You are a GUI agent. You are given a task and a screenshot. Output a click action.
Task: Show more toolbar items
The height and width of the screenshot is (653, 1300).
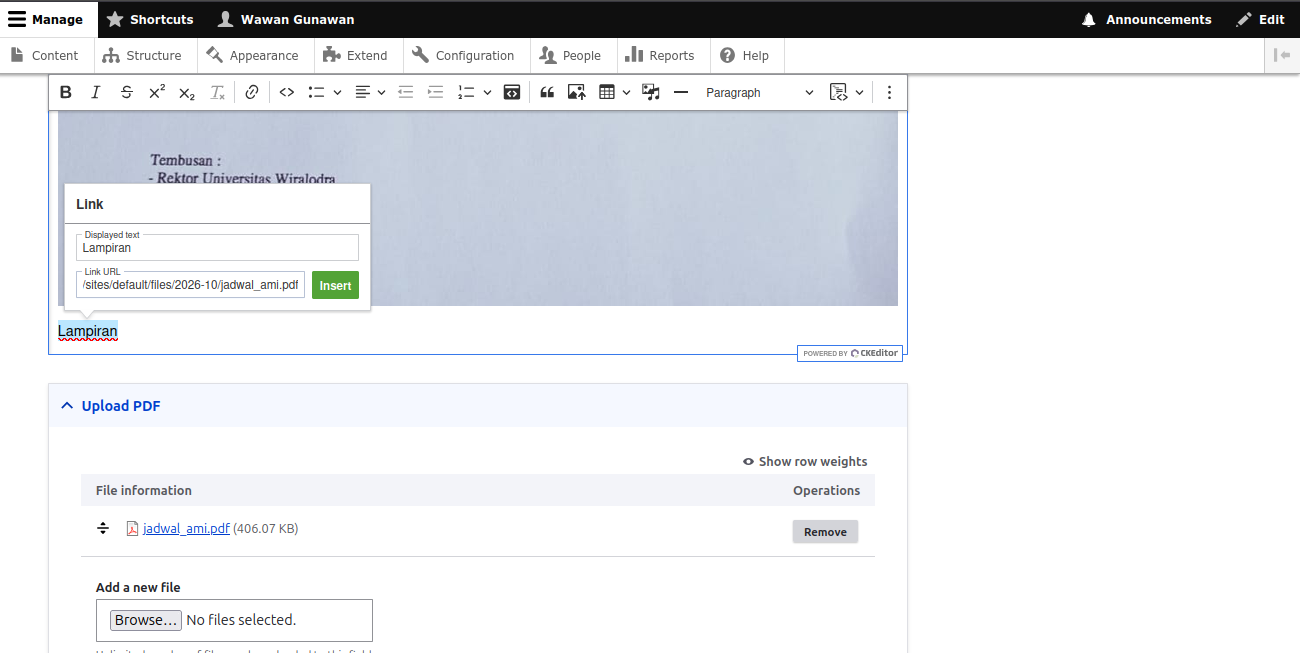(889, 92)
